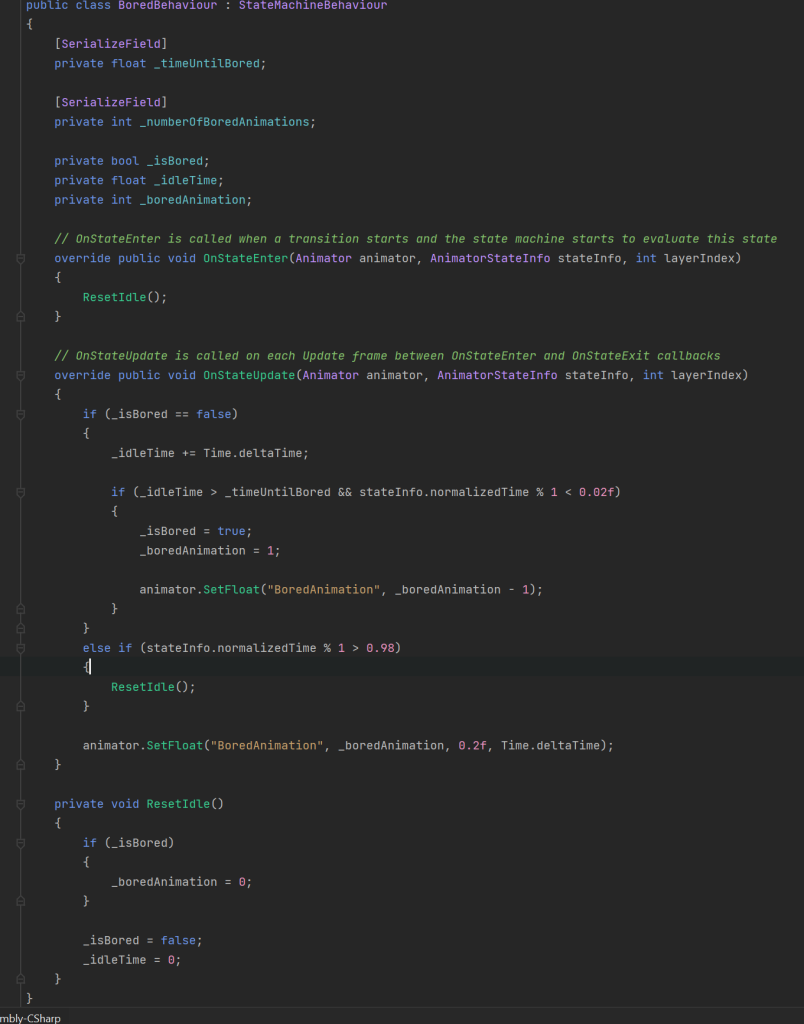Click the "BoredAnimation" string in the final SetFloat call

(x=267, y=746)
